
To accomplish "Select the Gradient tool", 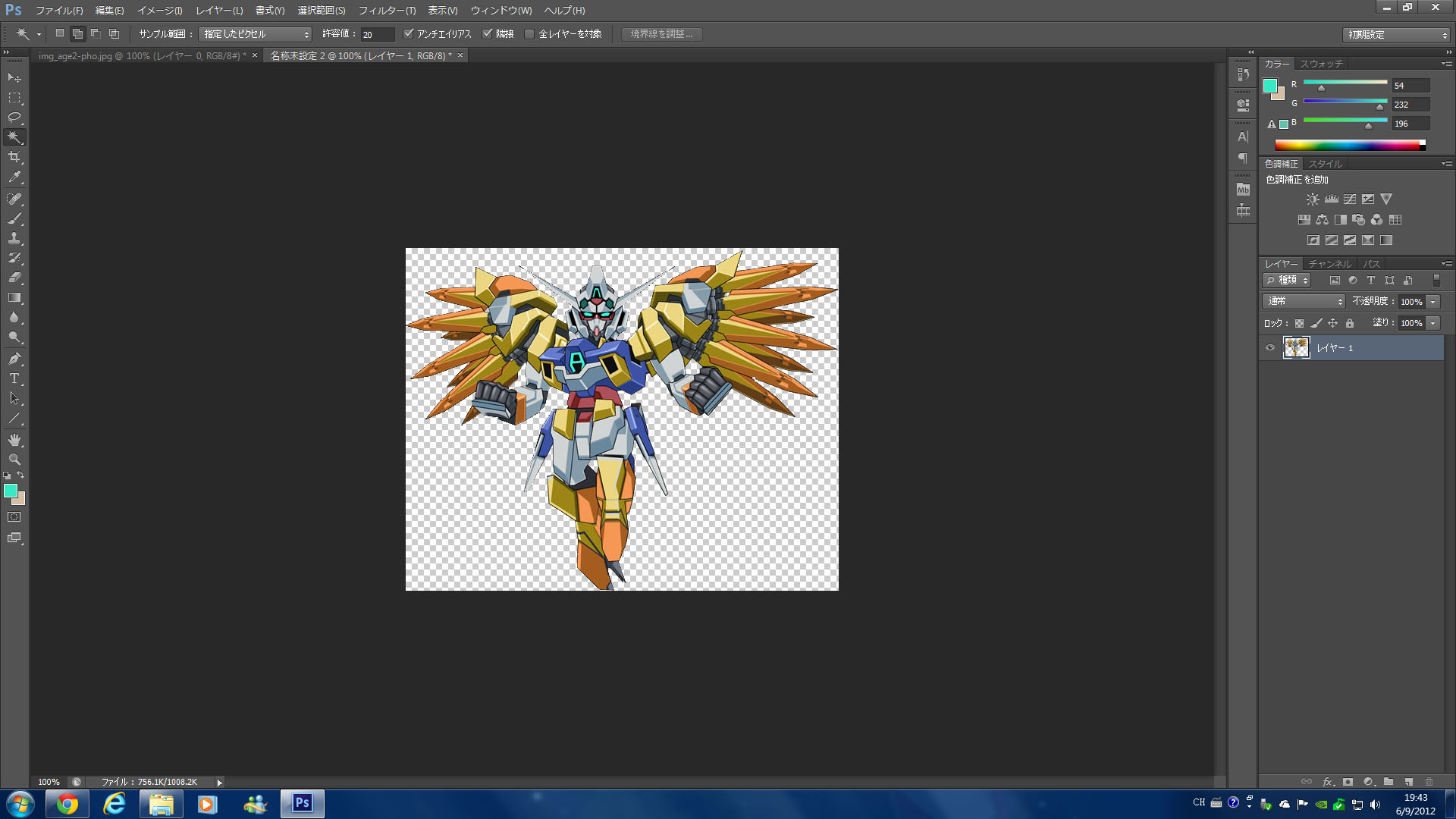I will coord(14,298).
